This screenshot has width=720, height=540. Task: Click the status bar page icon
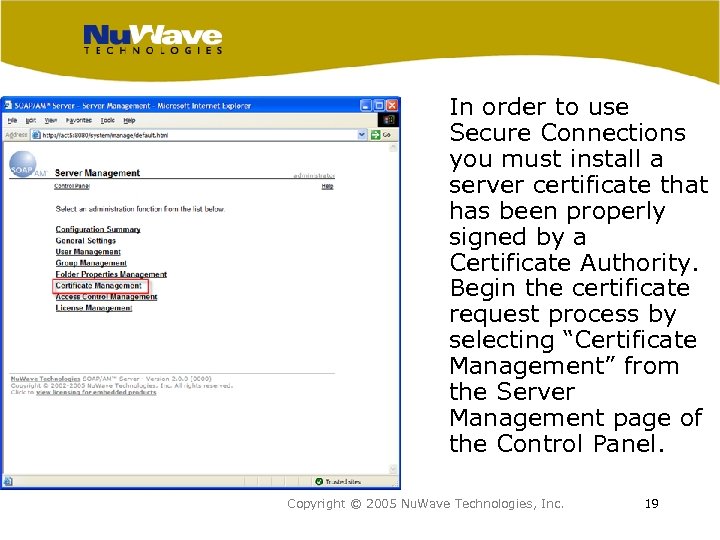coord(8,481)
